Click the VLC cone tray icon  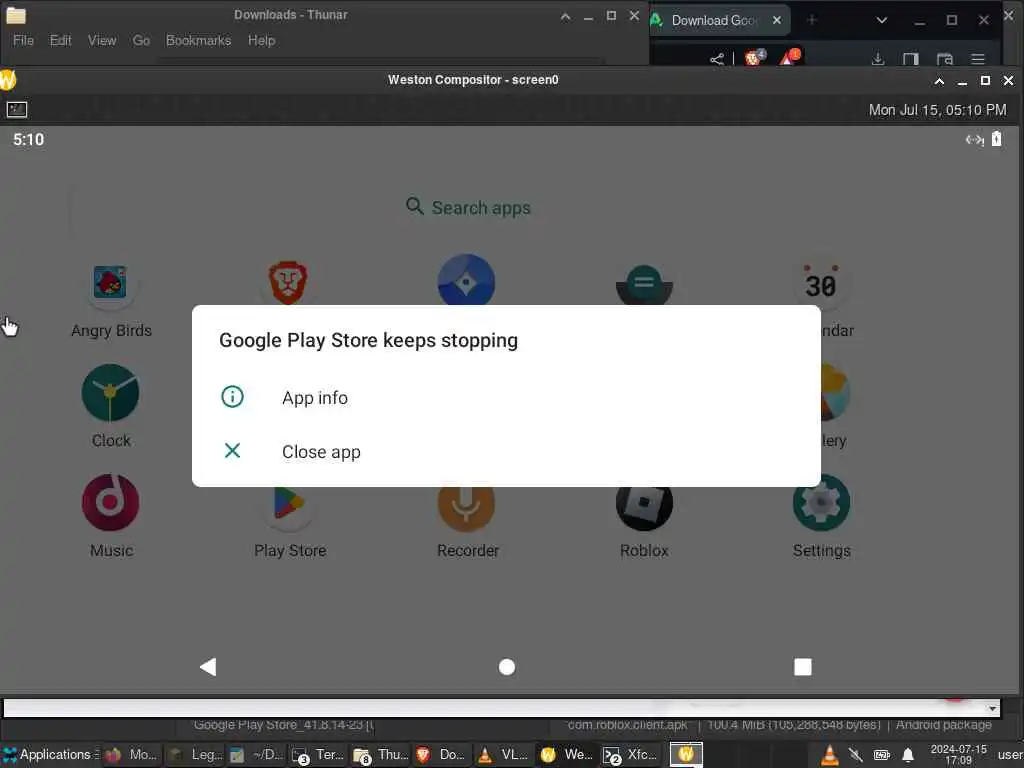click(829, 755)
